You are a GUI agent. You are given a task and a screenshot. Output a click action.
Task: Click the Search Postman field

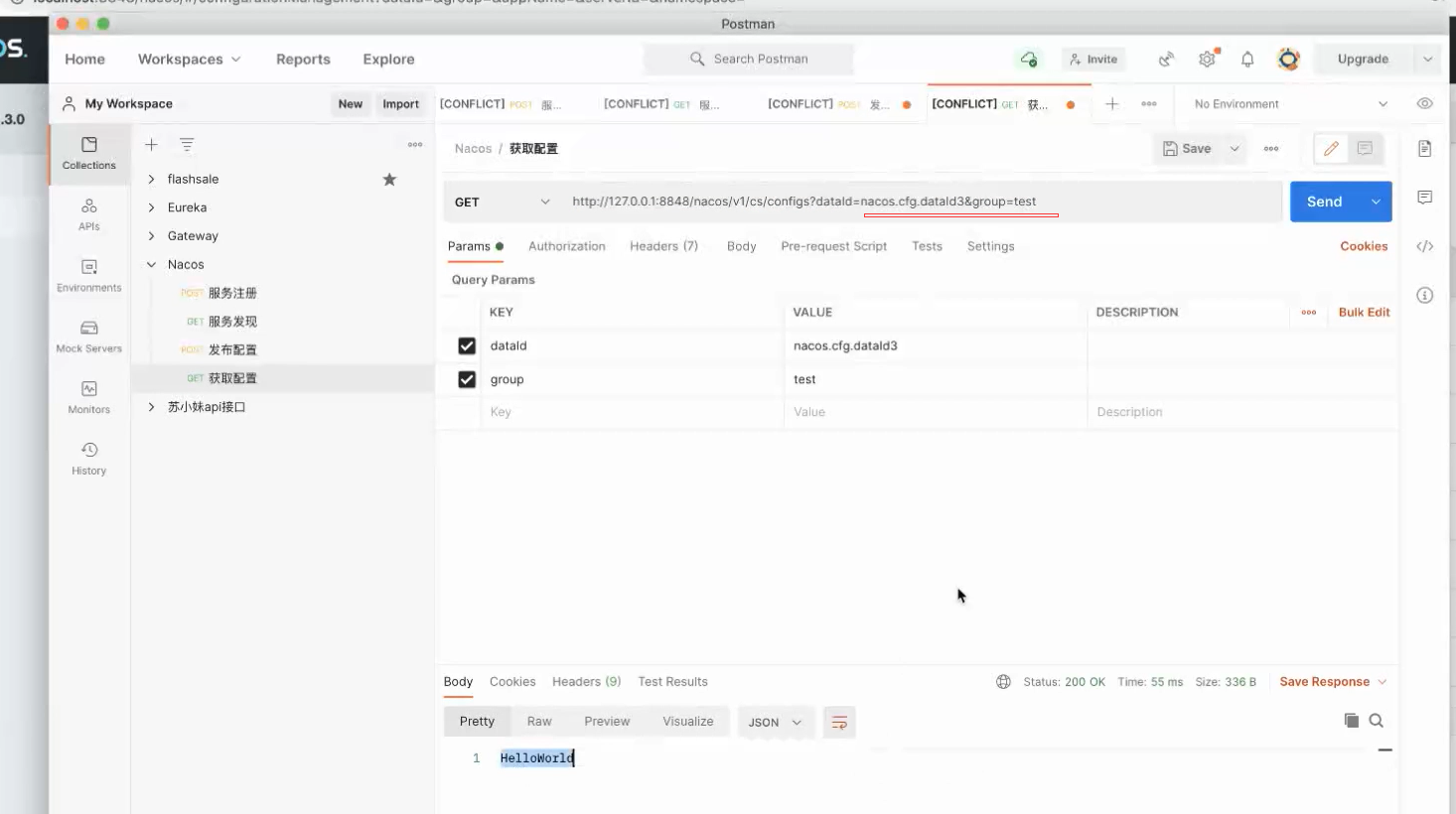[x=749, y=60]
